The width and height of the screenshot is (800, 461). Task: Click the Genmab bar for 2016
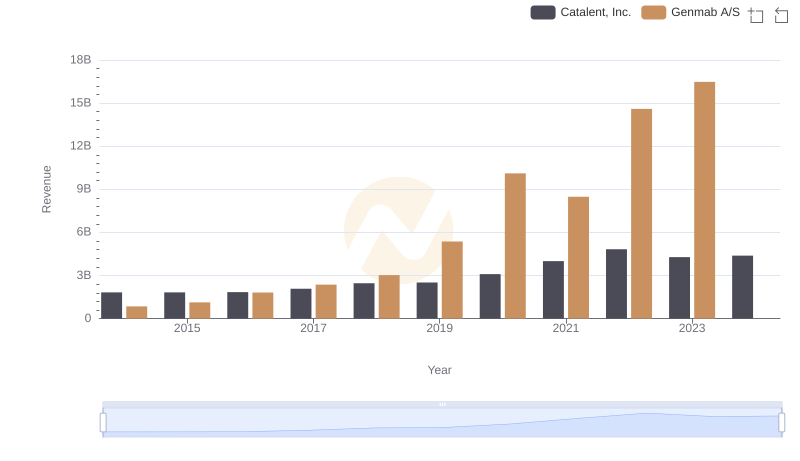263,305
